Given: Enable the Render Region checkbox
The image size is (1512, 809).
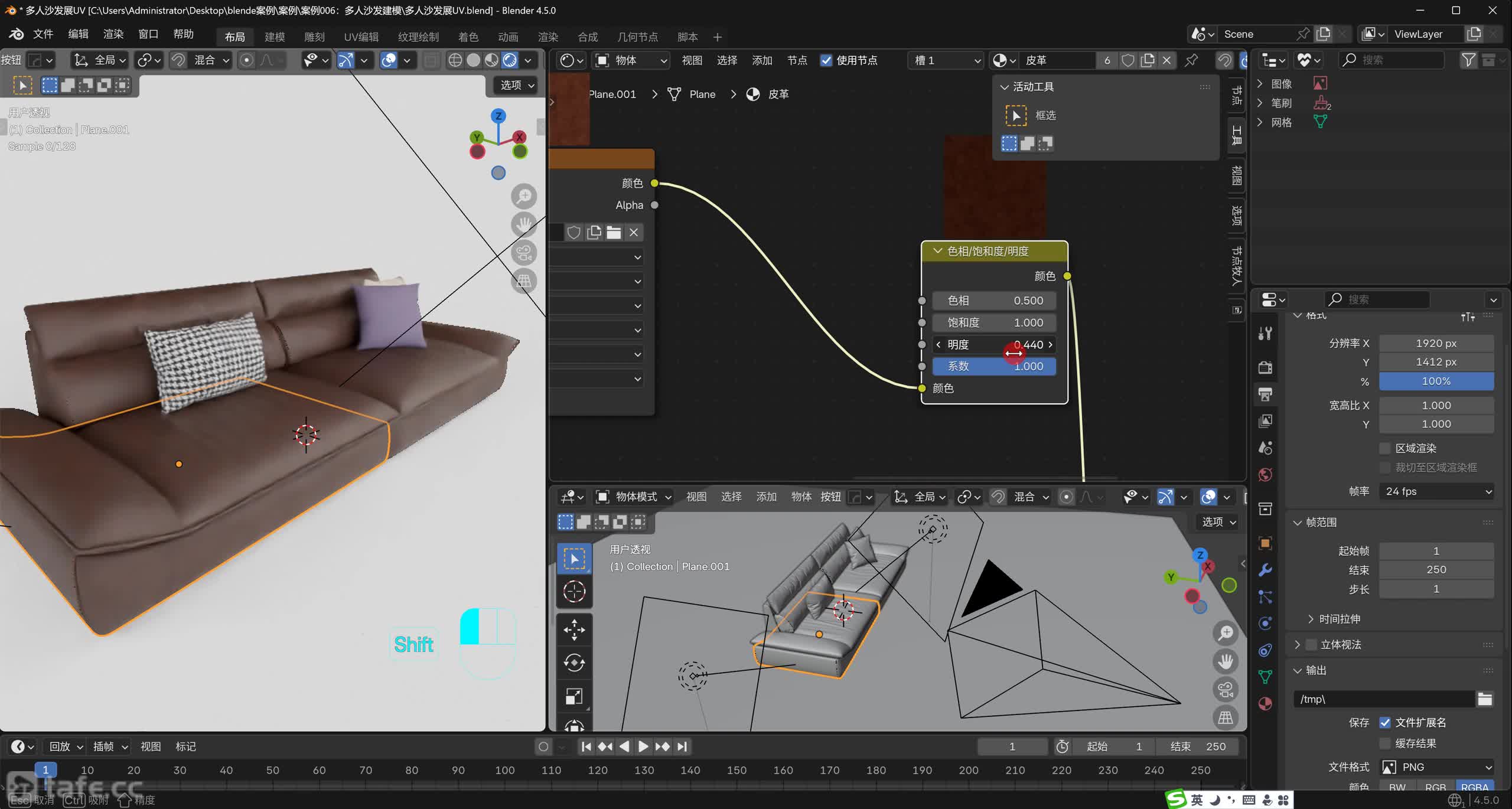Looking at the screenshot, I should (x=1384, y=448).
